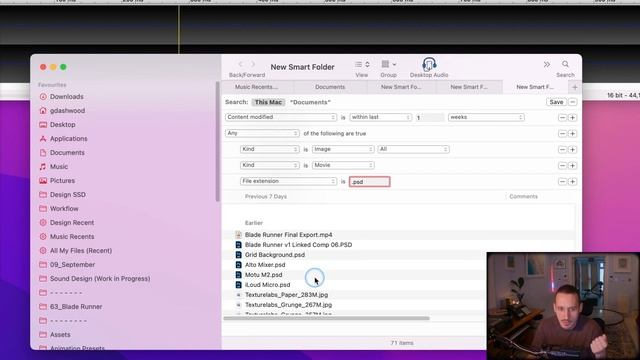Open Sound Design (Work in Progress)

pyautogui.click(x=100, y=279)
